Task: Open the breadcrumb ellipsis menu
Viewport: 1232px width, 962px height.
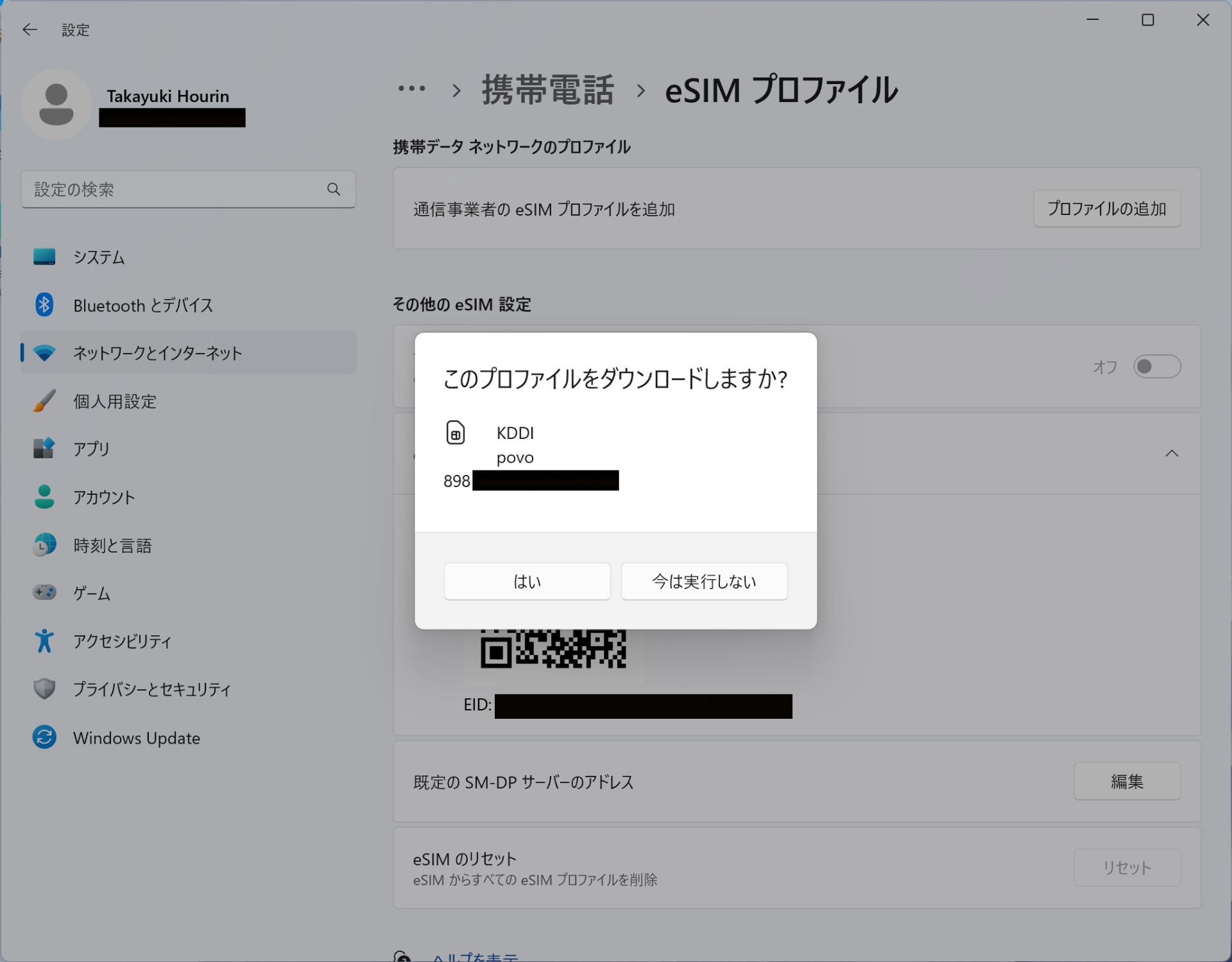Action: (x=411, y=90)
